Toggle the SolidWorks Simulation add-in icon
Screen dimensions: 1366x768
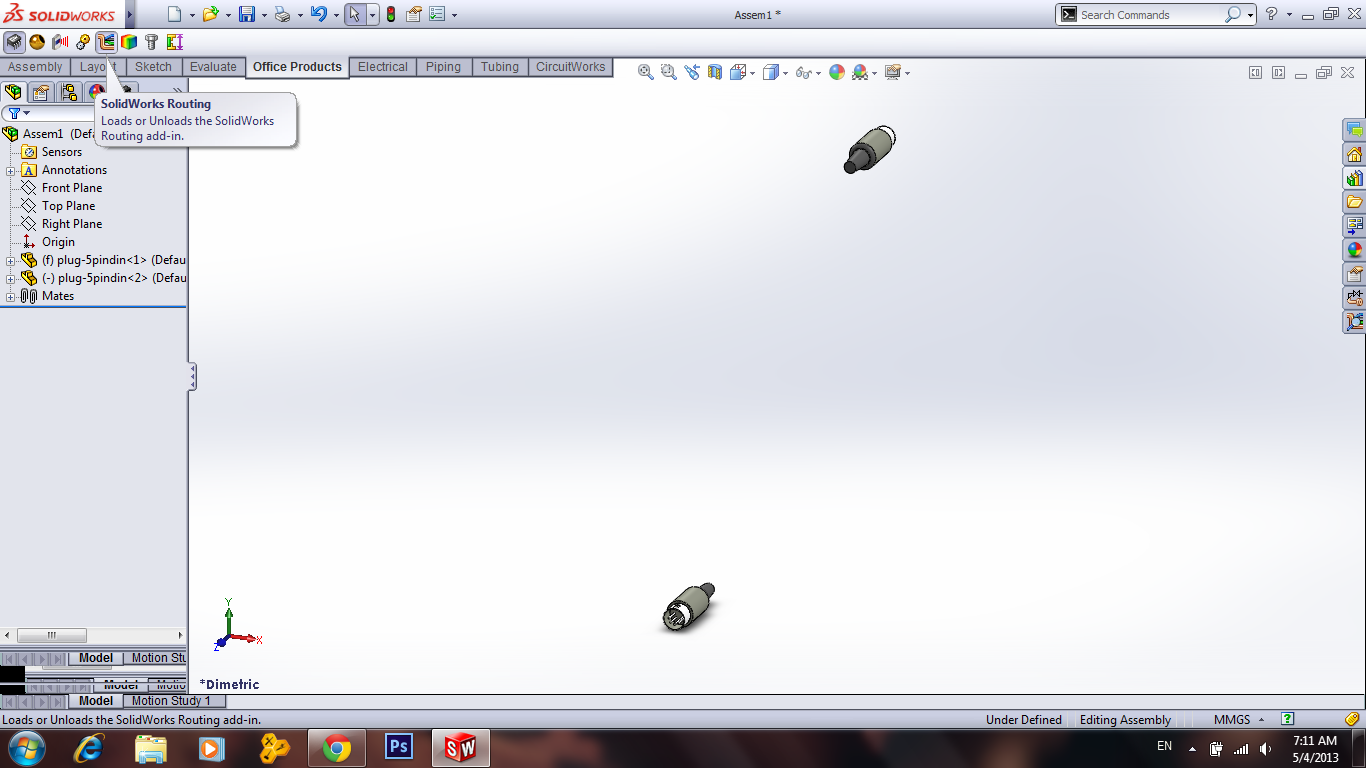pyautogui.click(x=129, y=42)
